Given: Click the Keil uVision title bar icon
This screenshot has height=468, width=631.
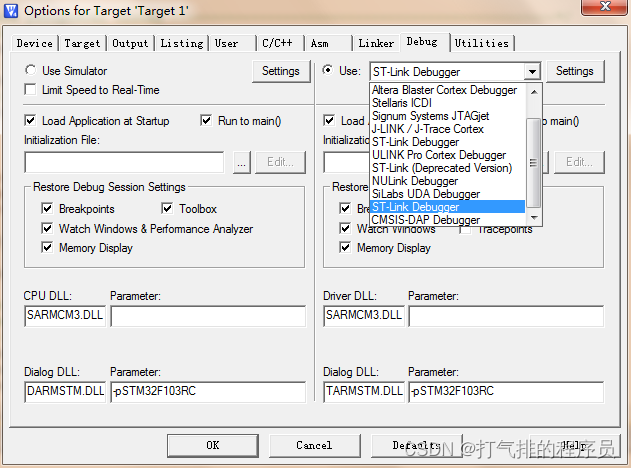Looking at the screenshot, I should tap(11, 10).
